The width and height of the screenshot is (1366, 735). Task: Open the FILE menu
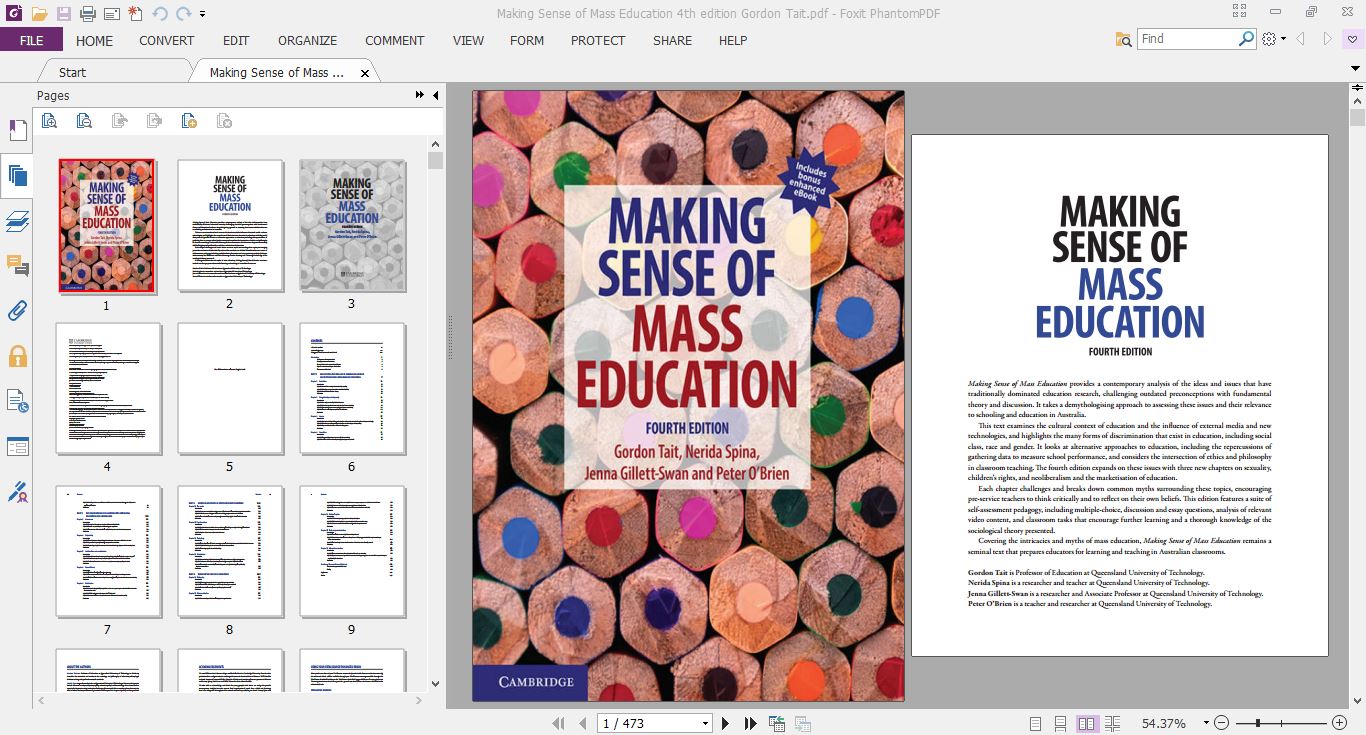point(31,40)
